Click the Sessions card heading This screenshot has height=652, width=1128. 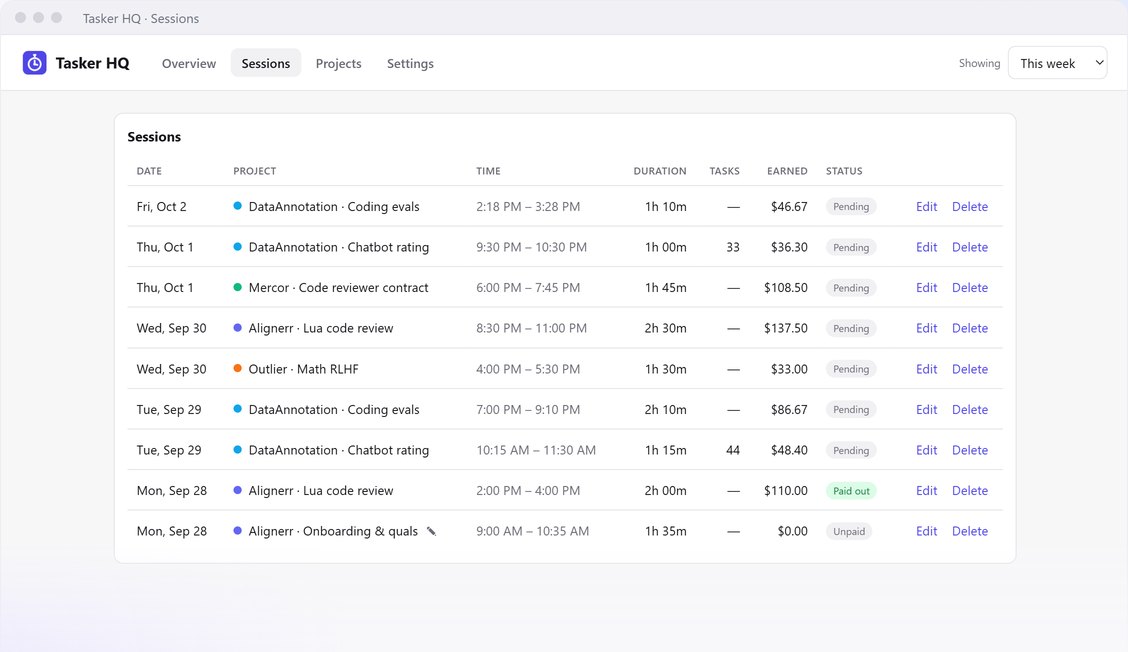(154, 137)
